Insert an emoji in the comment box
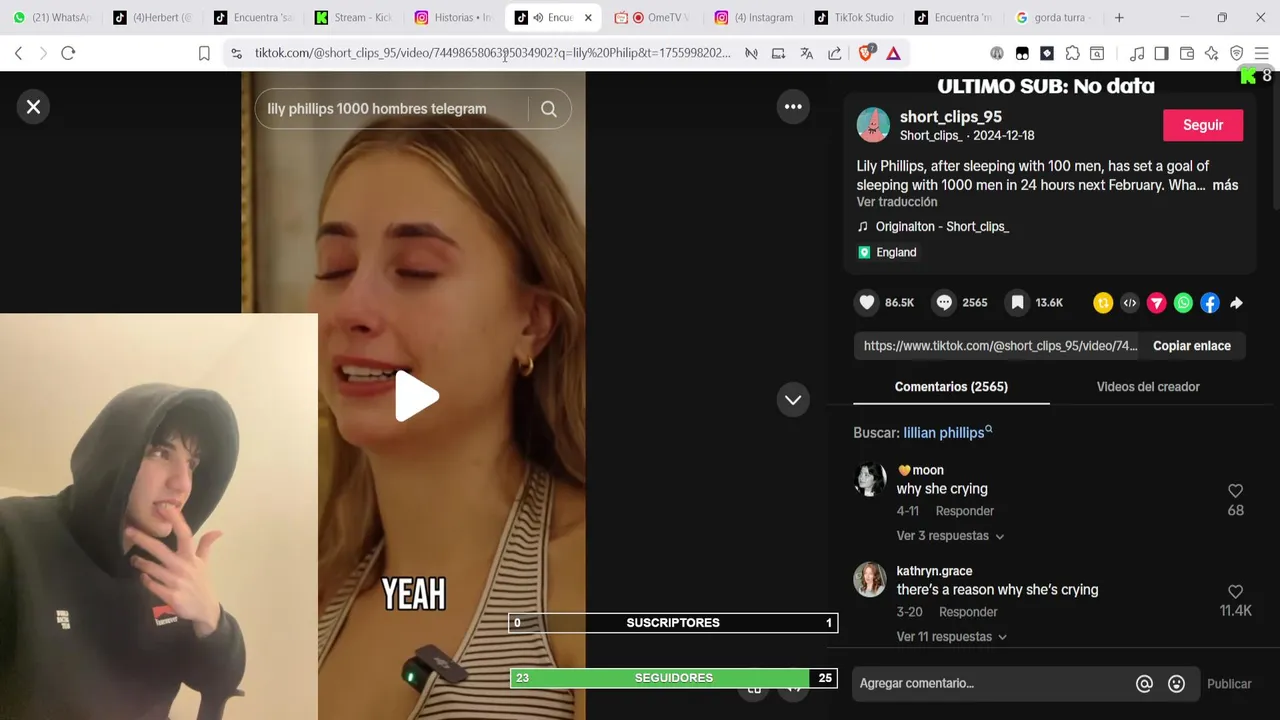The width and height of the screenshot is (1280, 720). click(1177, 684)
